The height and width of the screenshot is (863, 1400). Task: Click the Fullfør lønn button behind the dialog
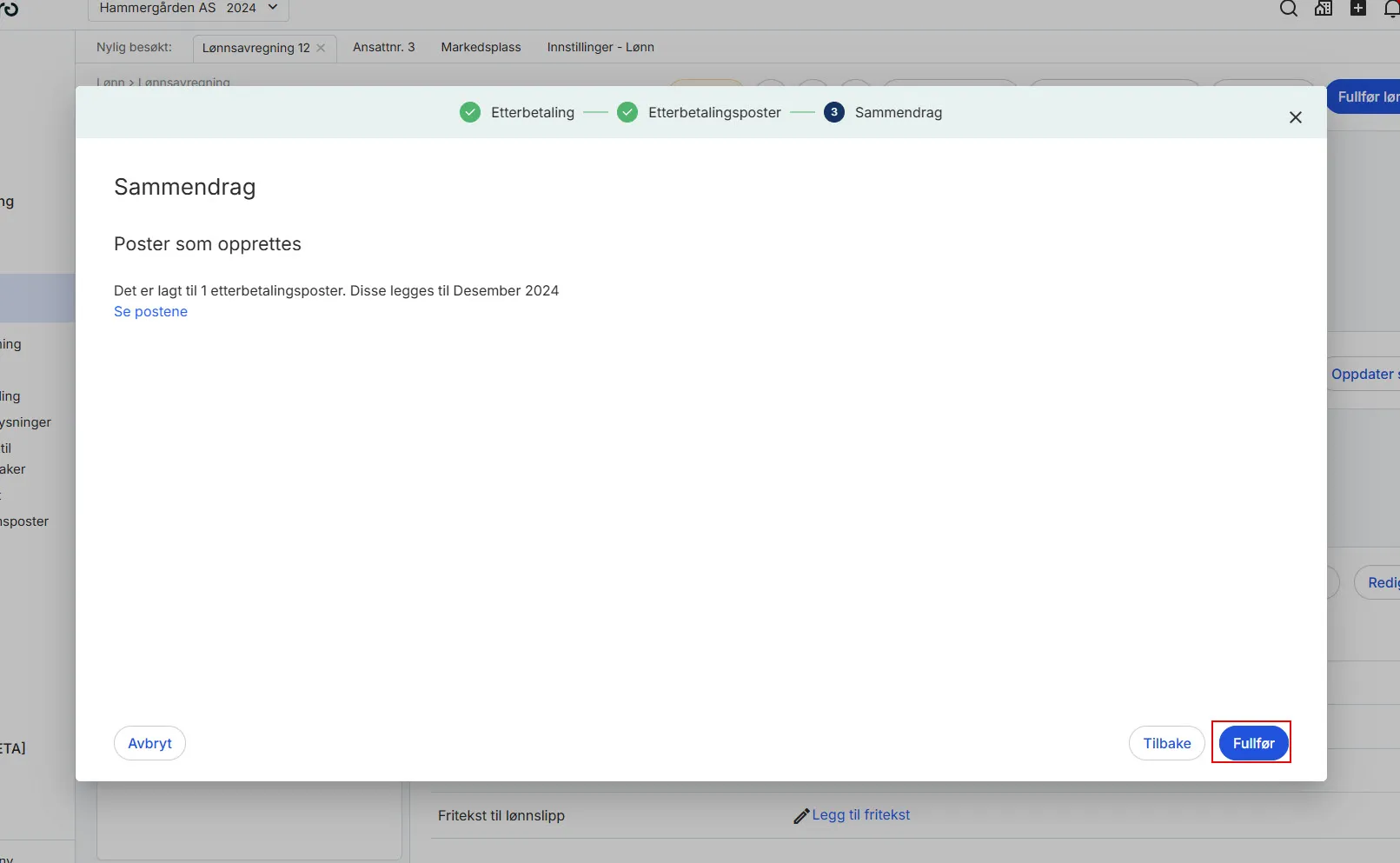[1364, 96]
